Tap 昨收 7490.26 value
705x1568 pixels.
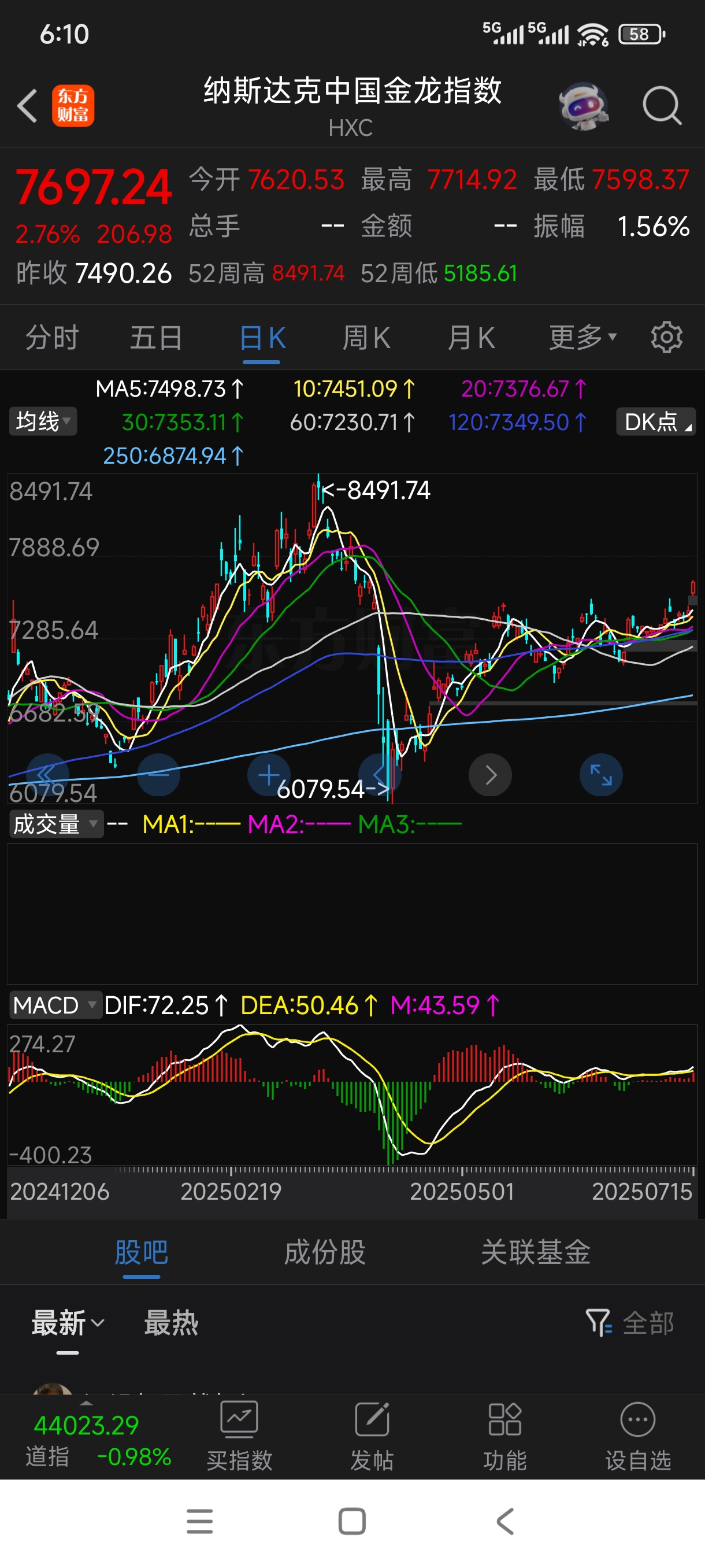(94, 273)
